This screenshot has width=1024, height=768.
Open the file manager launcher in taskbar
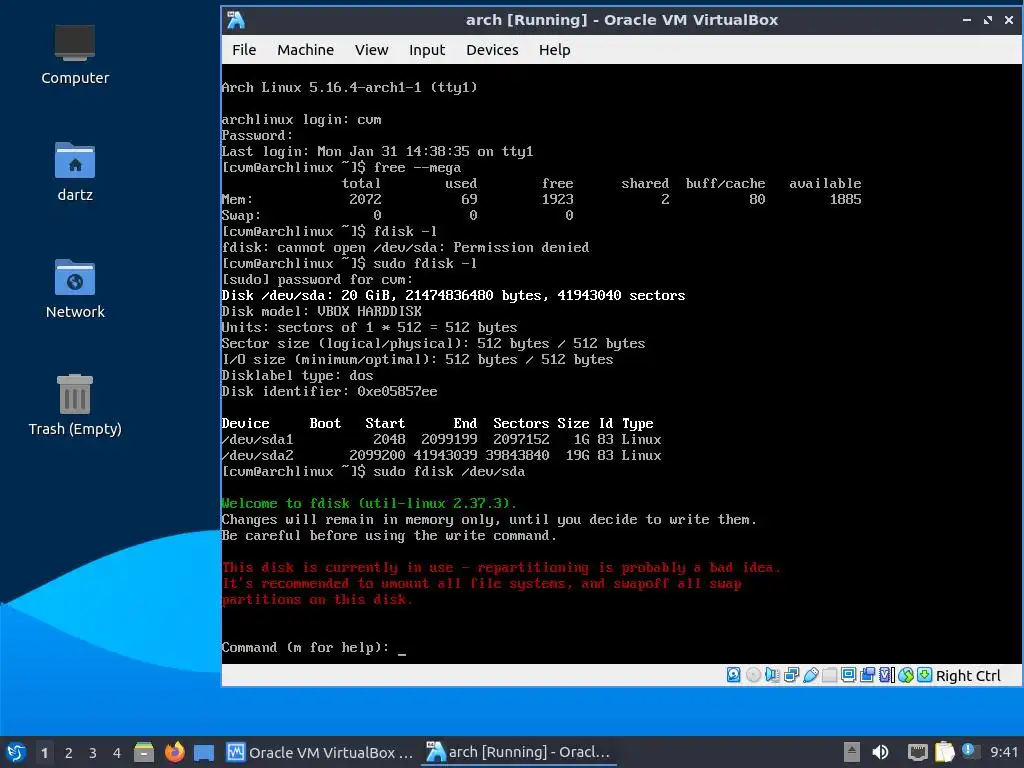point(144,752)
